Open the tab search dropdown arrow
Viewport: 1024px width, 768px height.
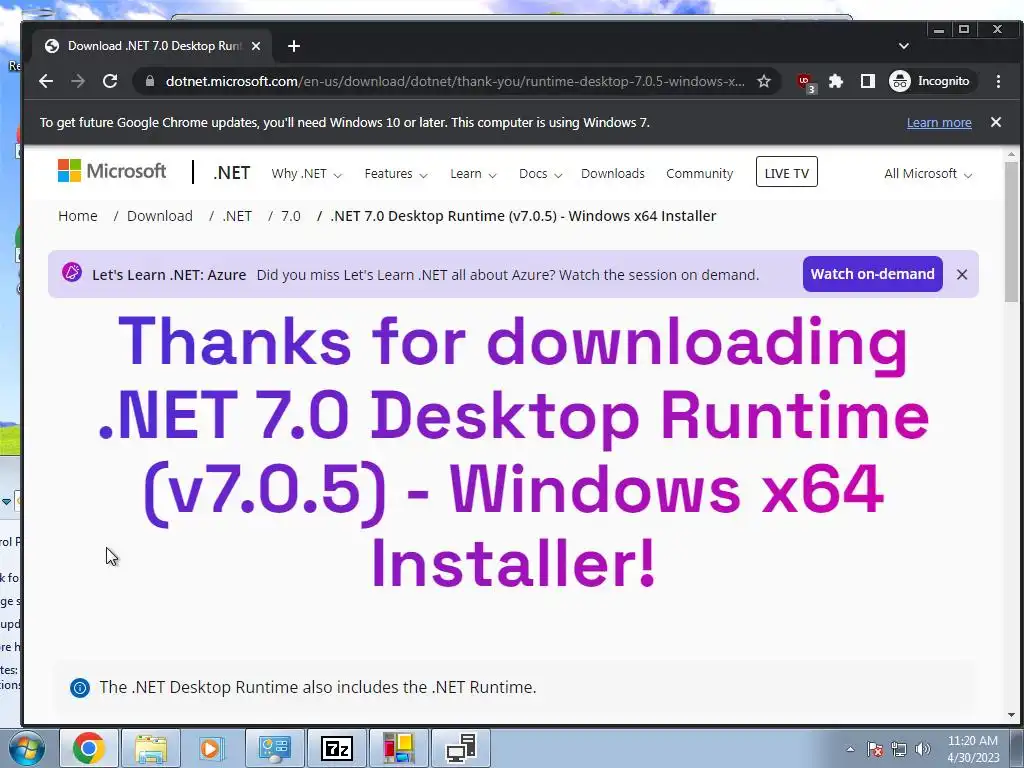(x=904, y=46)
